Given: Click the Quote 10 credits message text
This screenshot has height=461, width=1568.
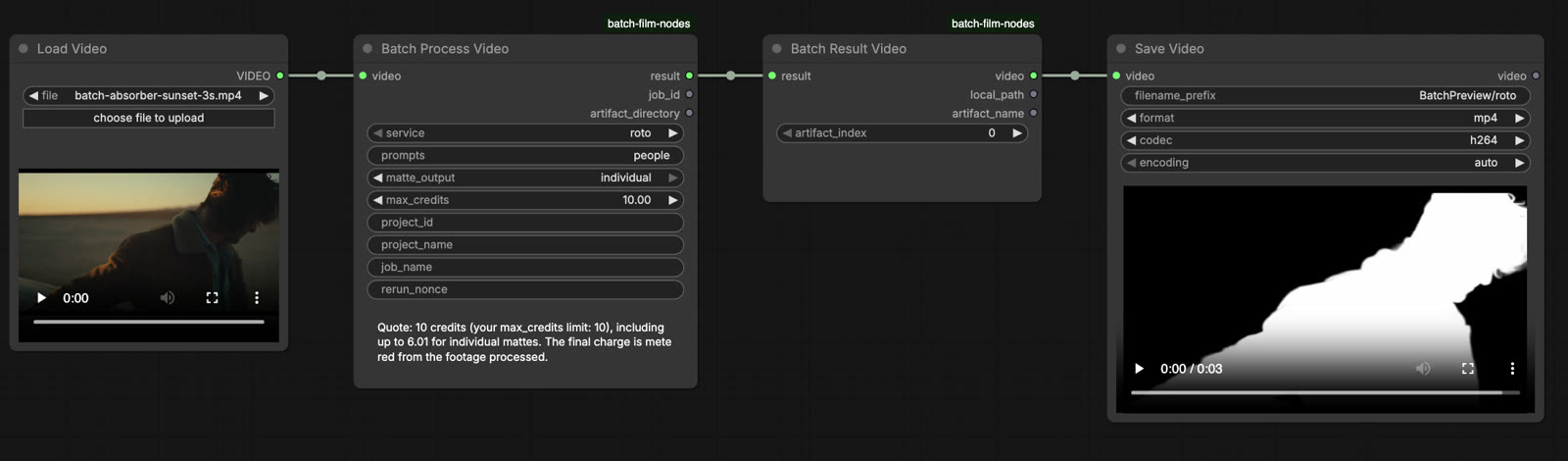Looking at the screenshot, I should point(524,342).
